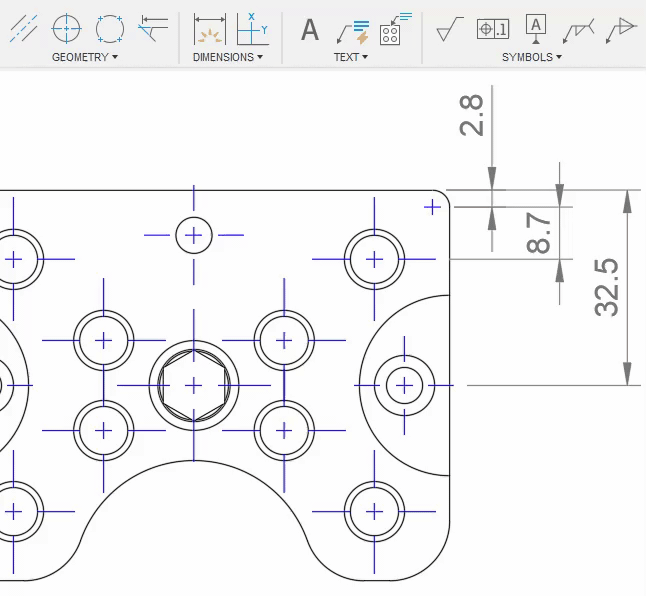Image resolution: width=646 pixels, height=596 pixels.
Task: Expand the DIMENSIONS dropdown menu
Action: (228, 57)
